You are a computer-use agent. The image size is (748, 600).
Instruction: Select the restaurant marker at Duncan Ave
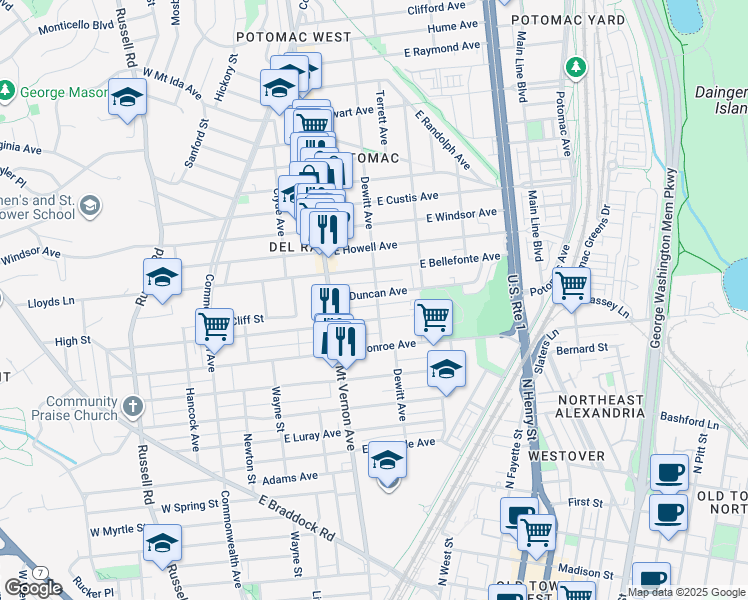tap(330, 300)
